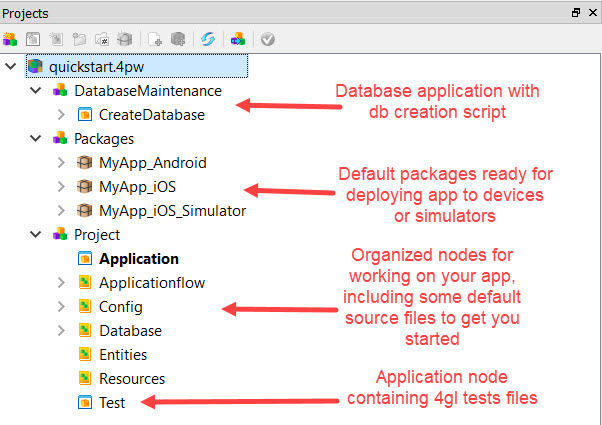Close the Projects panel

coord(591,13)
